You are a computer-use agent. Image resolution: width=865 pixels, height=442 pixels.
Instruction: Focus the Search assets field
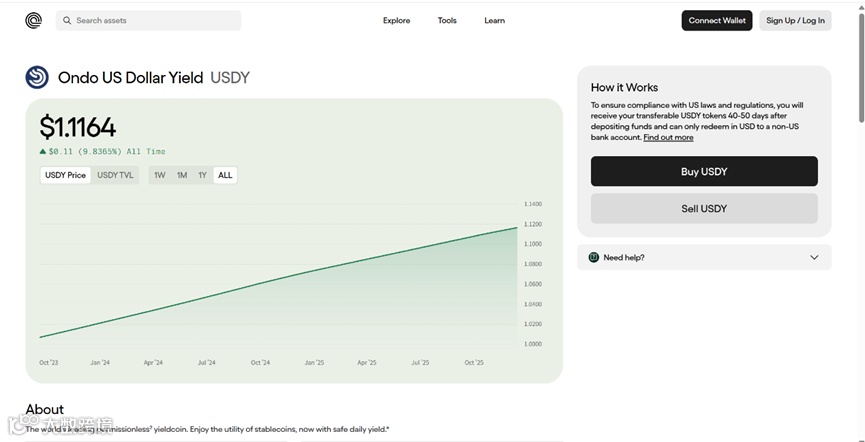click(148, 20)
